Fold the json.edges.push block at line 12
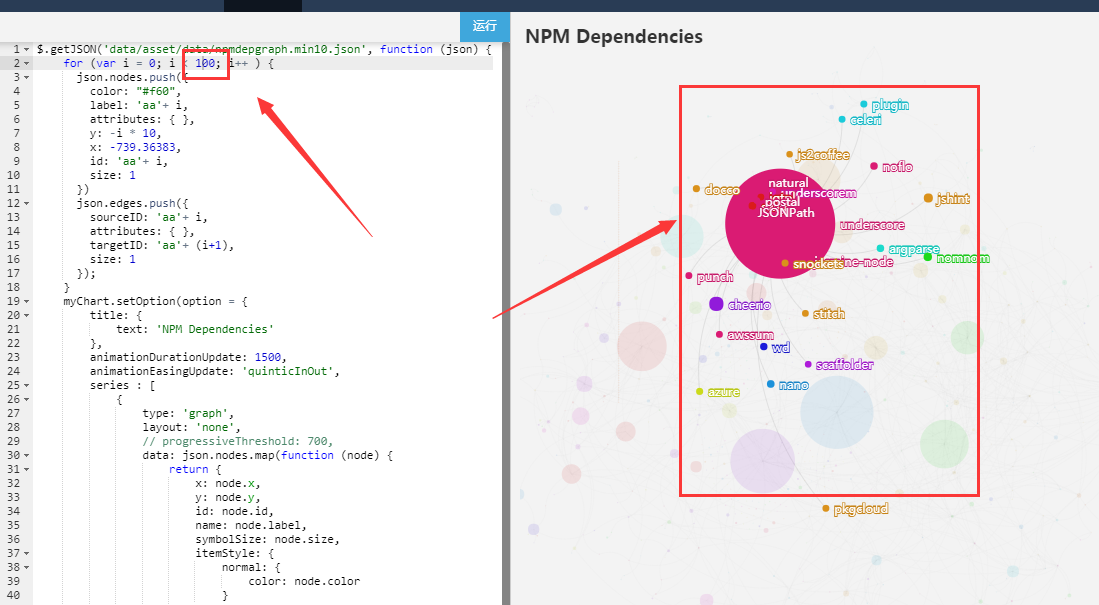The image size is (1099, 605). pyautogui.click(x=27, y=203)
